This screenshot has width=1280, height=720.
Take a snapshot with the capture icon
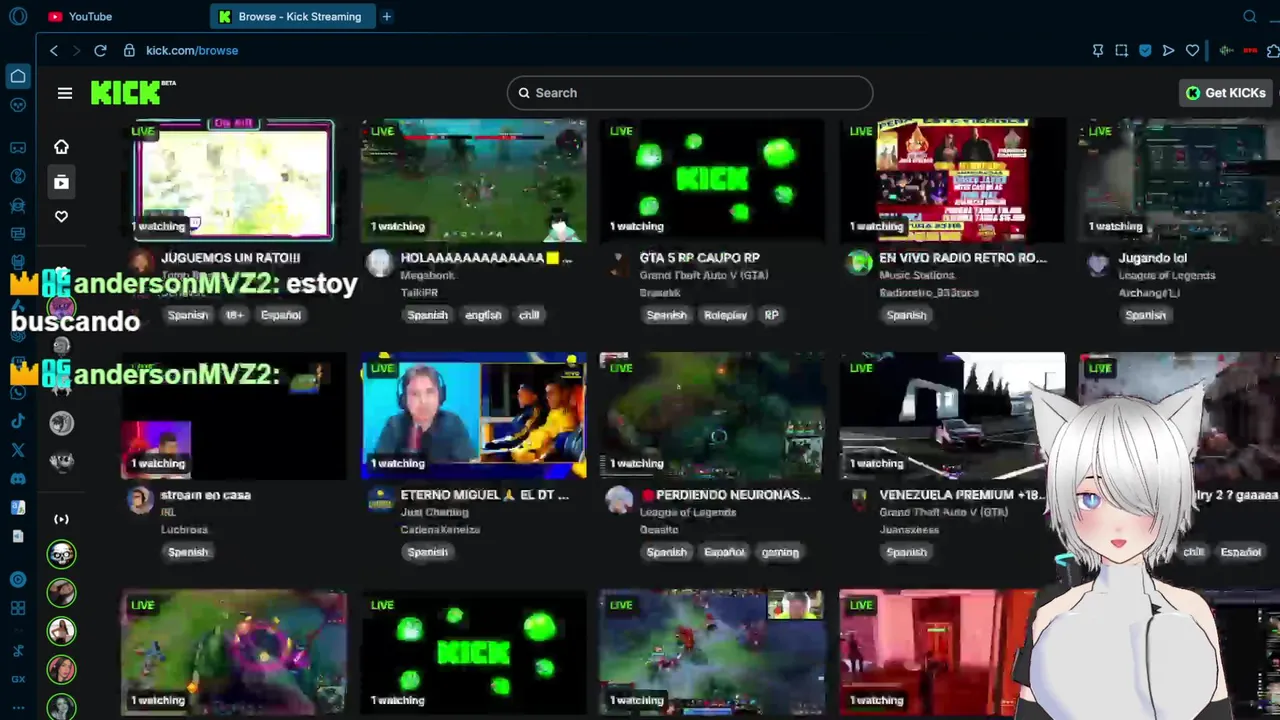(x=1121, y=50)
